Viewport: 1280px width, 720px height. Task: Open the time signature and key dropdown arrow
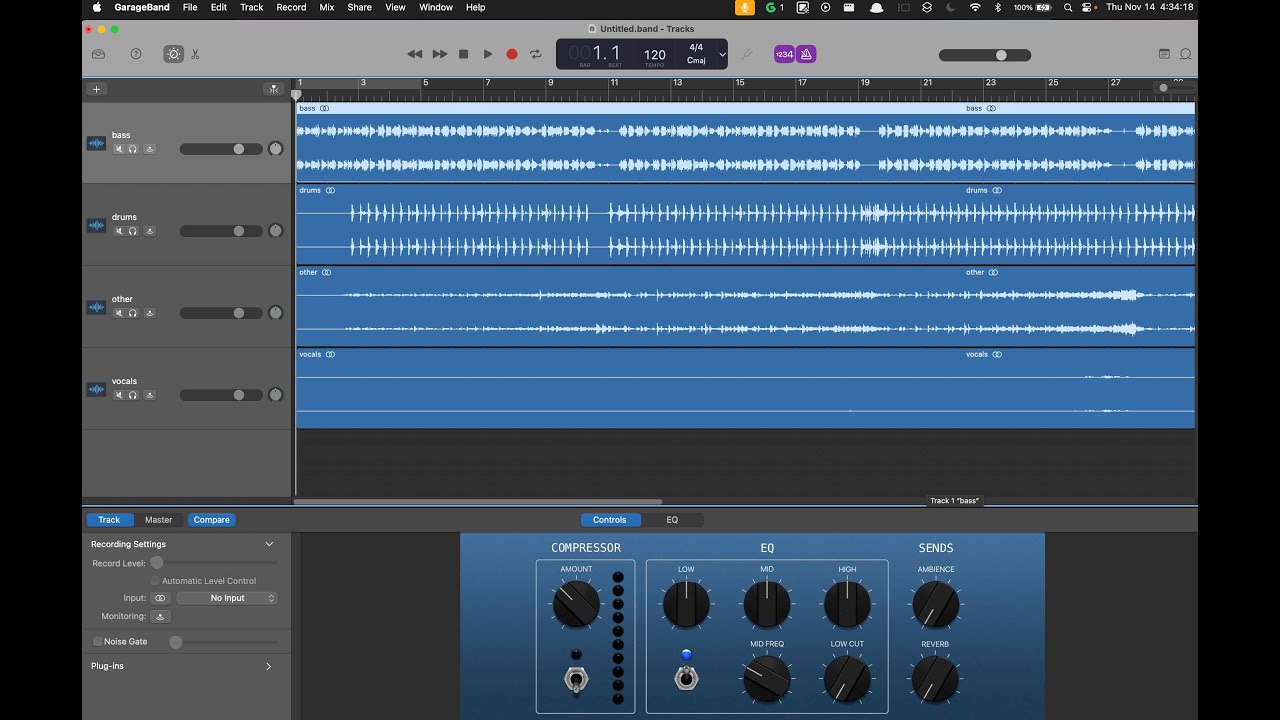click(722, 54)
